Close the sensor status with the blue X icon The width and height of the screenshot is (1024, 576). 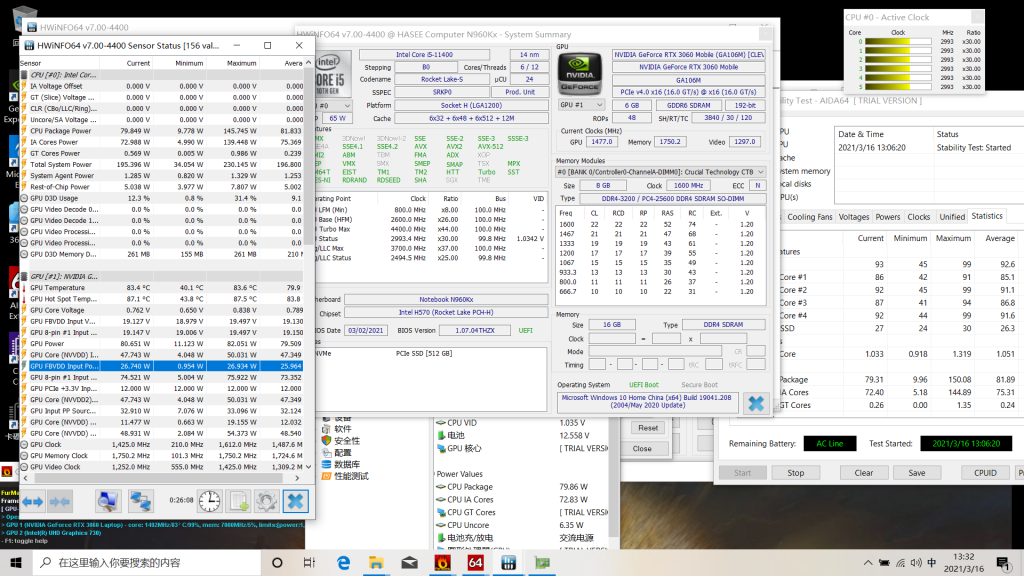pyautogui.click(x=295, y=502)
